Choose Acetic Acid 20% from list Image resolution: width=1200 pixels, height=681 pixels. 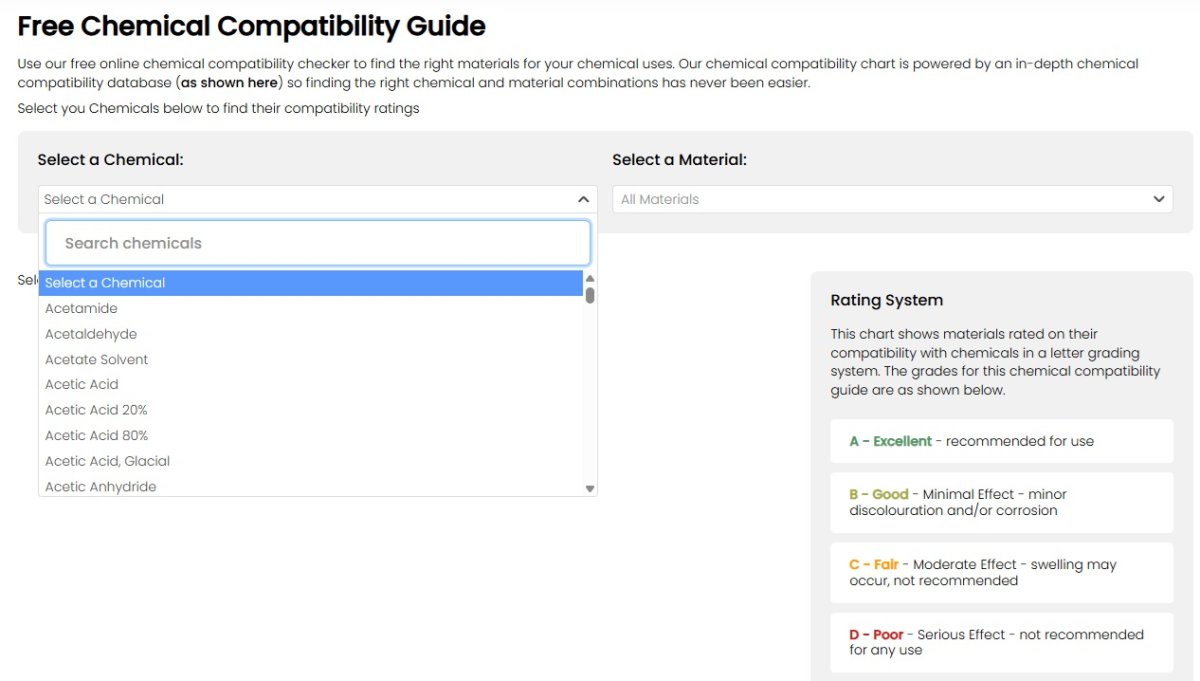point(96,410)
